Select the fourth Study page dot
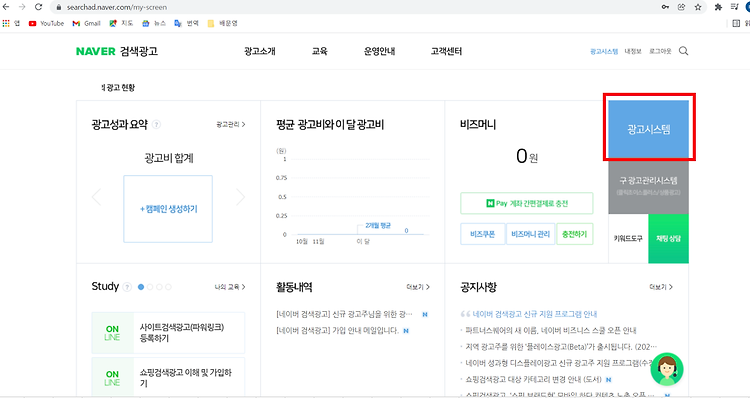Viewport: 750px width, 398px height. (x=168, y=287)
